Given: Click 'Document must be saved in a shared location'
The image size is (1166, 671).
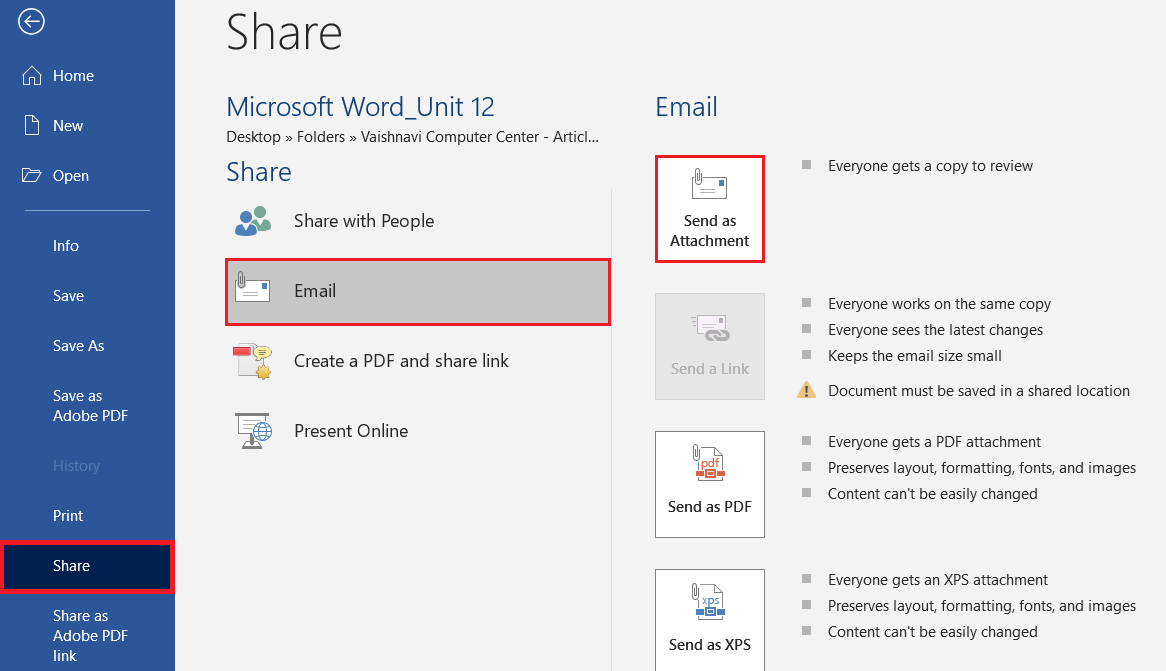Looking at the screenshot, I should point(979,391).
